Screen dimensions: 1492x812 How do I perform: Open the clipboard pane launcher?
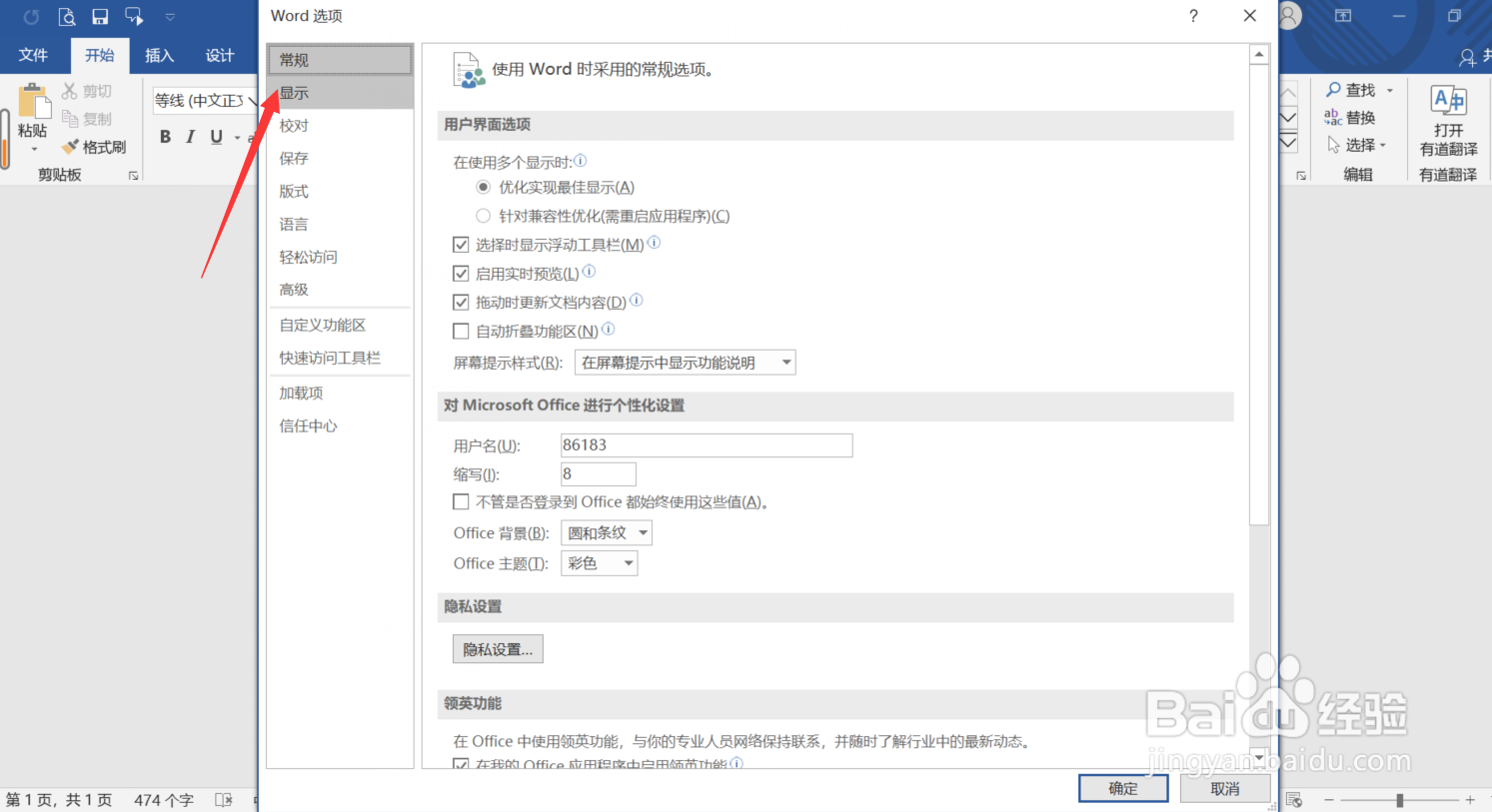(x=133, y=176)
